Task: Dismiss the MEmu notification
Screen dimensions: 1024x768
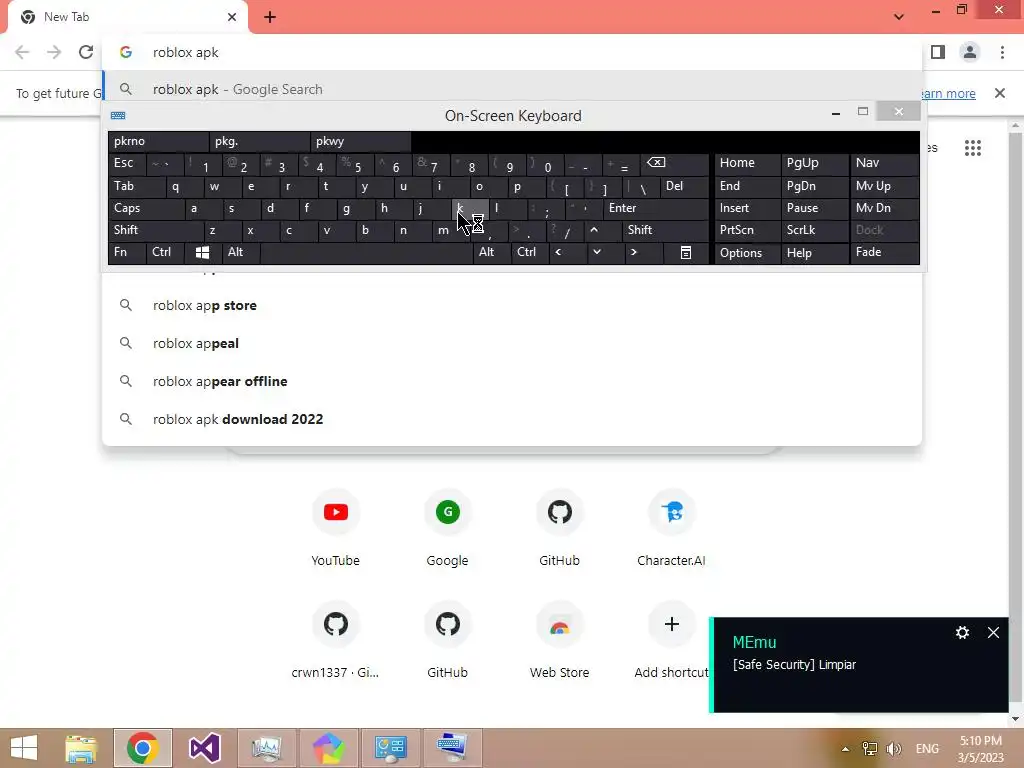Action: point(993,632)
